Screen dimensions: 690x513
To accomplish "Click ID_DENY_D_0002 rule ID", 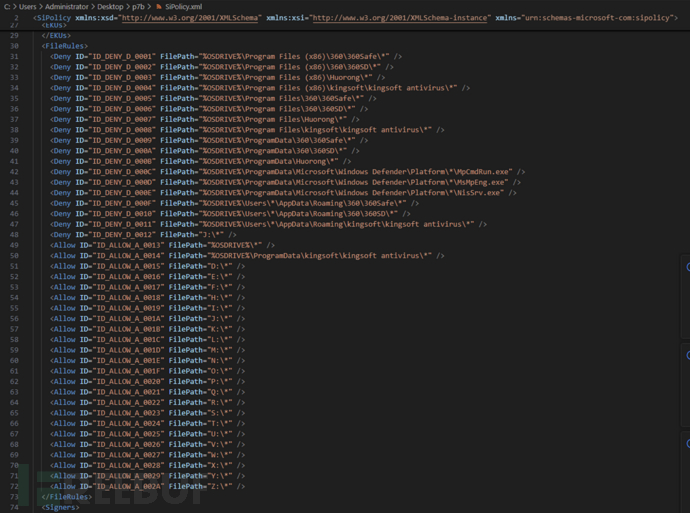I will click(122, 67).
